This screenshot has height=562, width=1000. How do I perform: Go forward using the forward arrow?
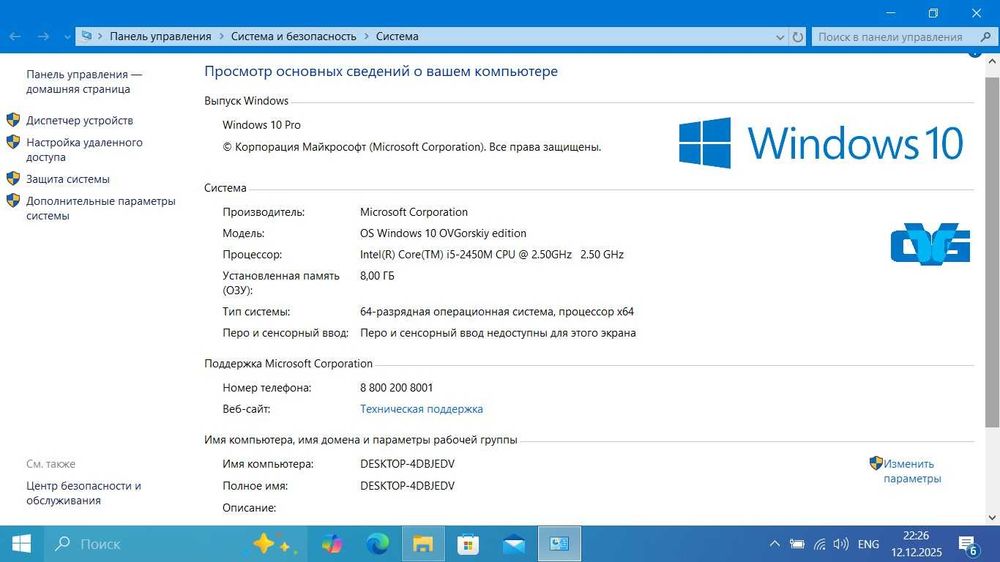(43, 36)
